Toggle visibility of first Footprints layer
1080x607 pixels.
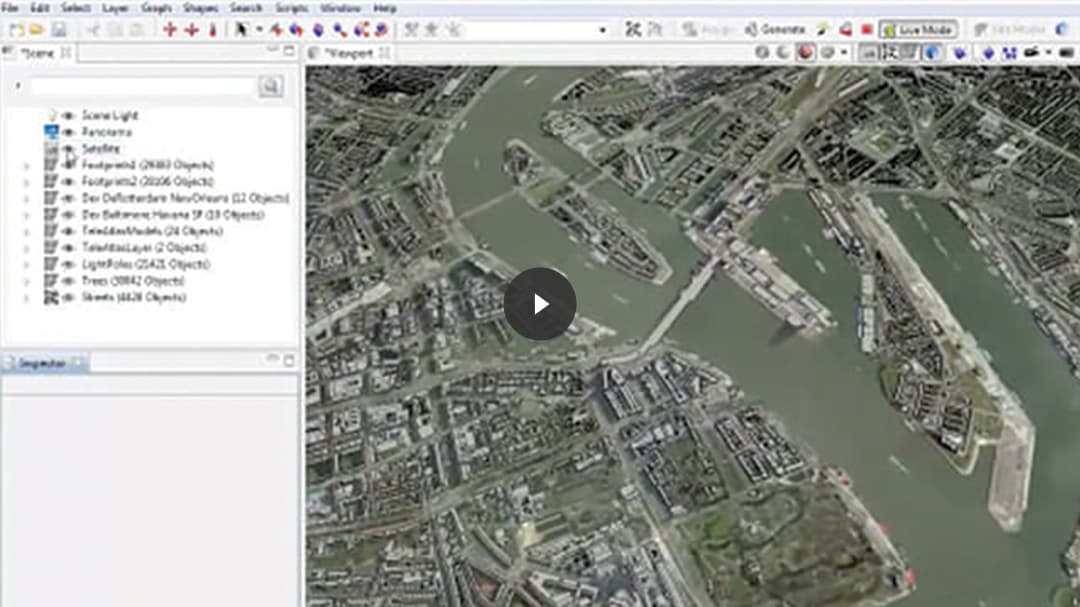(68, 165)
